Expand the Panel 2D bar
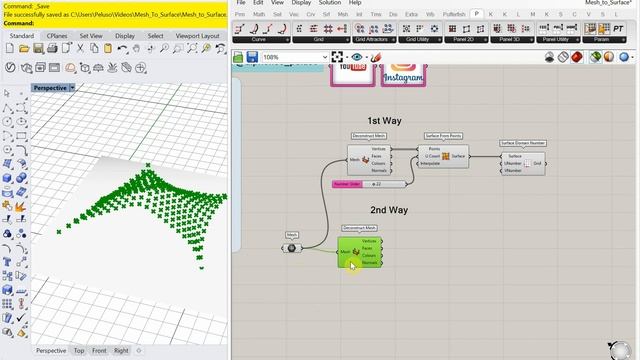Image resolution: width=640 pixels, height=360 pixels. [466, 40]
